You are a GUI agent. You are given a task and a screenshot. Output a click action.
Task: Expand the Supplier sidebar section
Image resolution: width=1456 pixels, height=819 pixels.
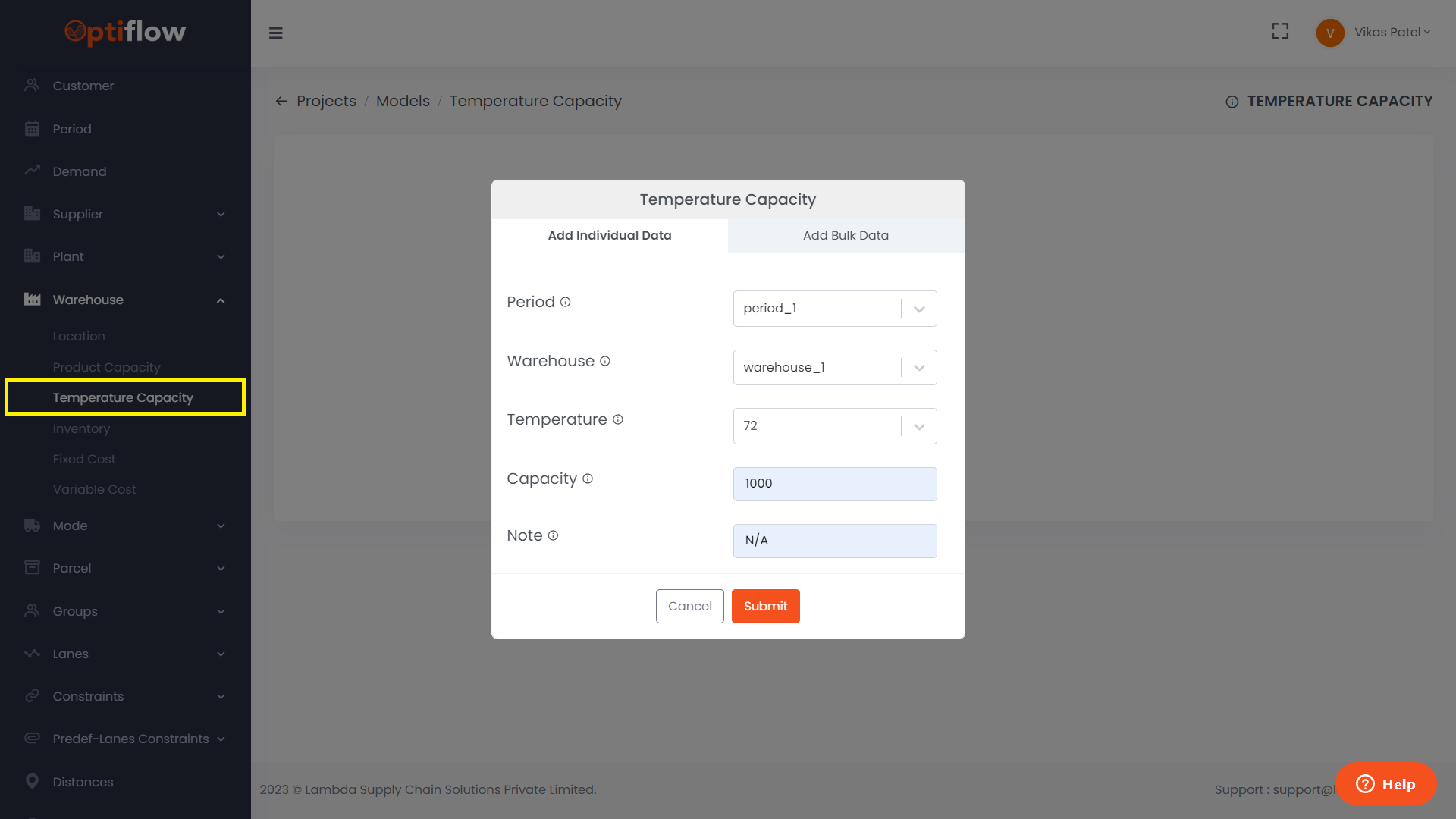coord(220,214)
